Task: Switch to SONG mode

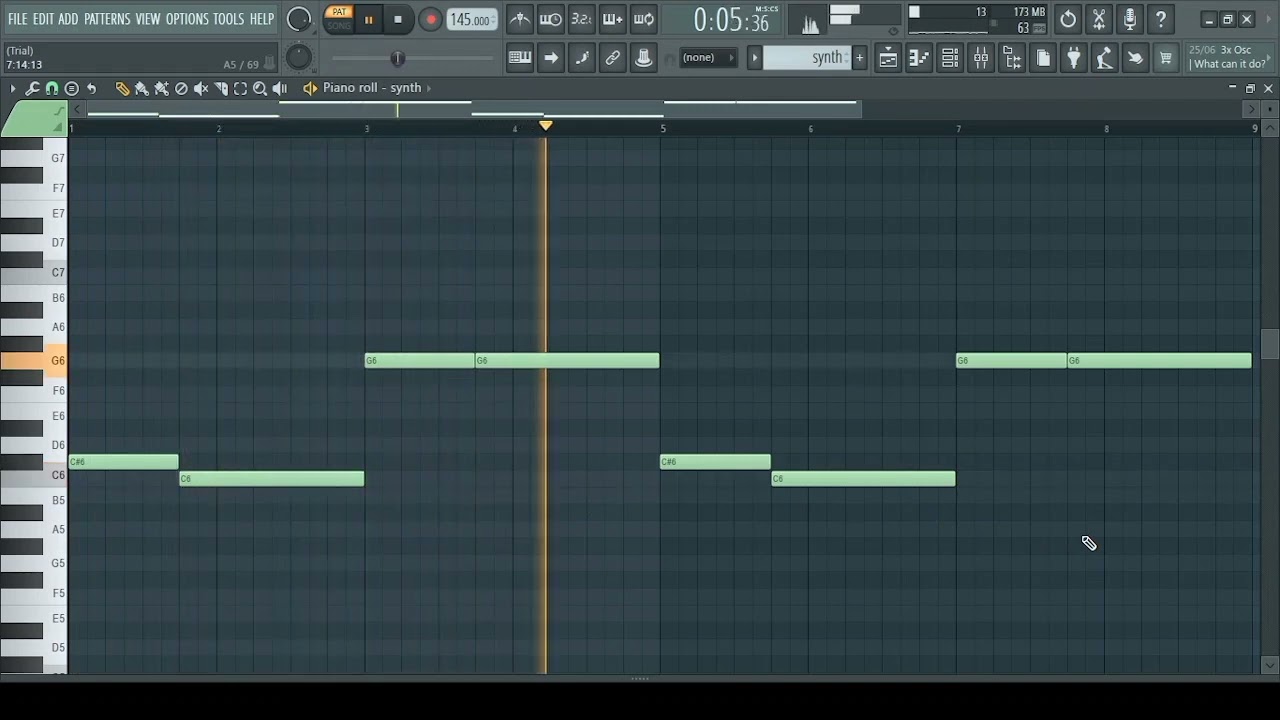Action: tap(339, 25)
